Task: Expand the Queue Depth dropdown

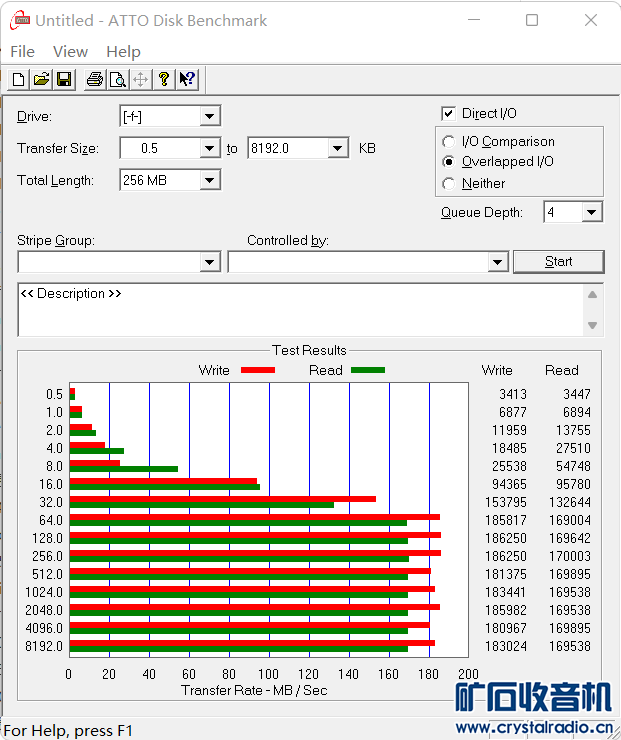Action: click(591, 212)
